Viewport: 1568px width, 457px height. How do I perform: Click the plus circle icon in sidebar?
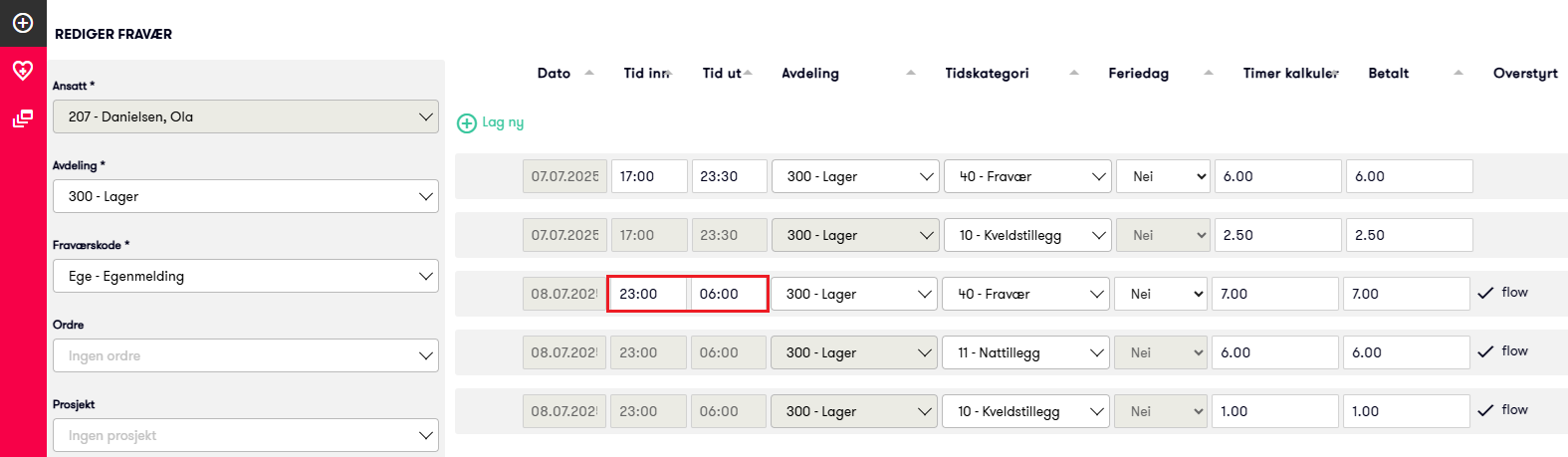pyautogui.click(x=23, y=22)
